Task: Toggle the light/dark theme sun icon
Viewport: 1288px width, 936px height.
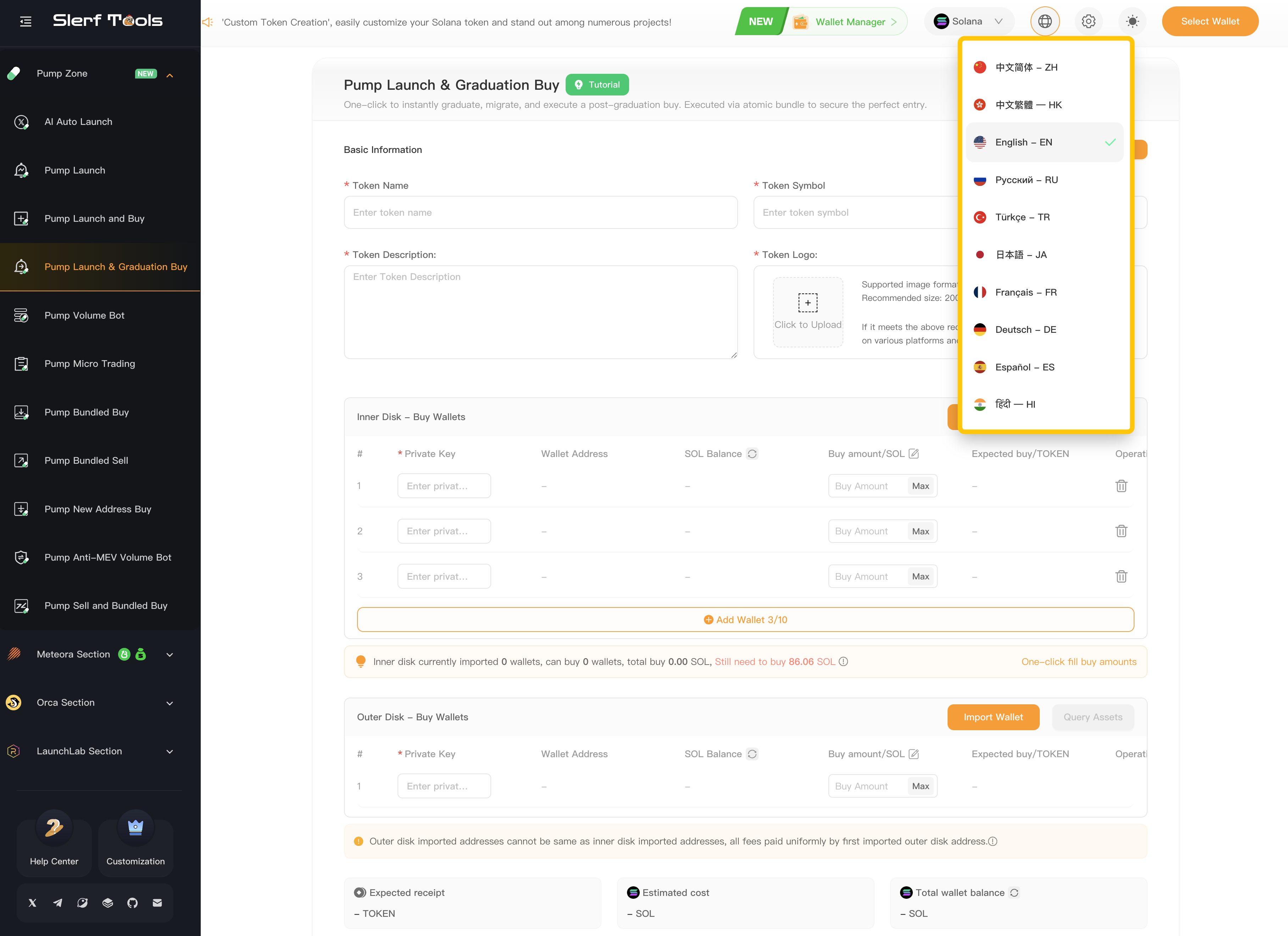Action: point(1132,22)
